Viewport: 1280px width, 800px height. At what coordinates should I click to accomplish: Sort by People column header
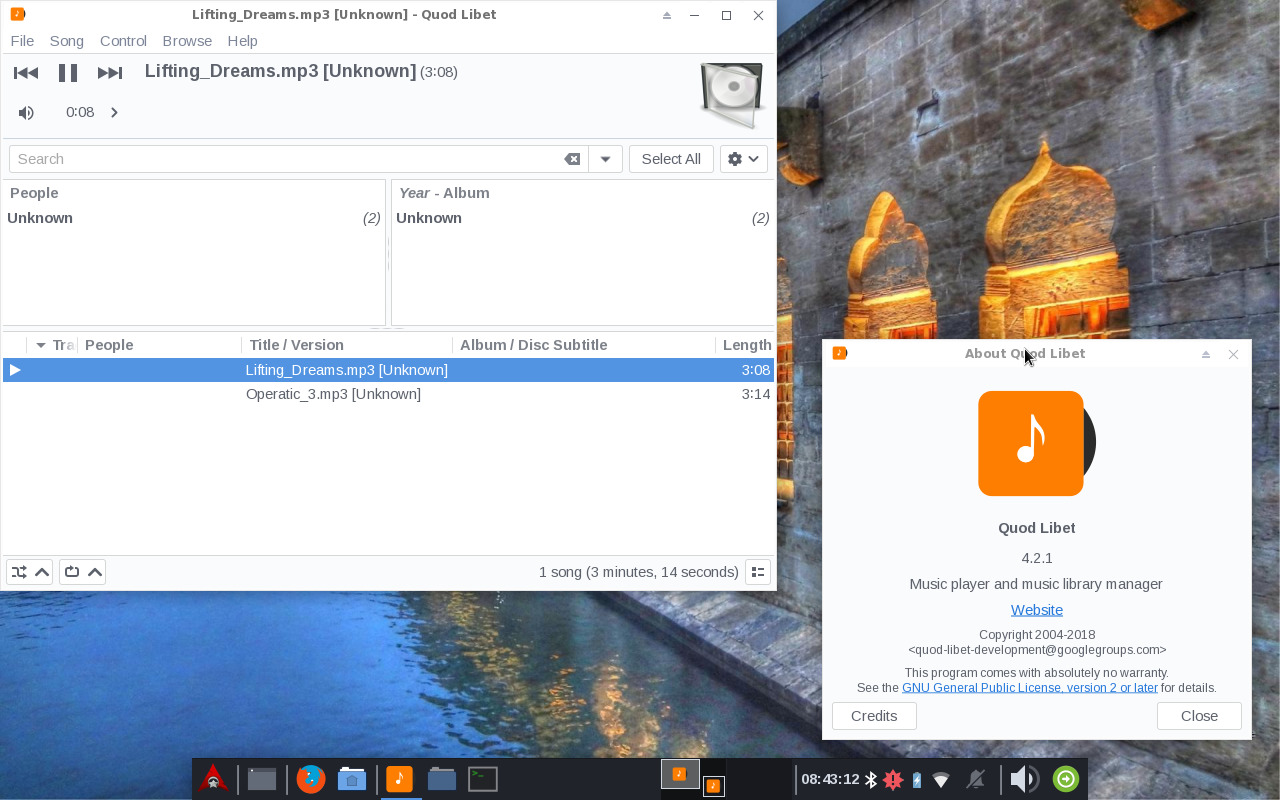[160, 345]
